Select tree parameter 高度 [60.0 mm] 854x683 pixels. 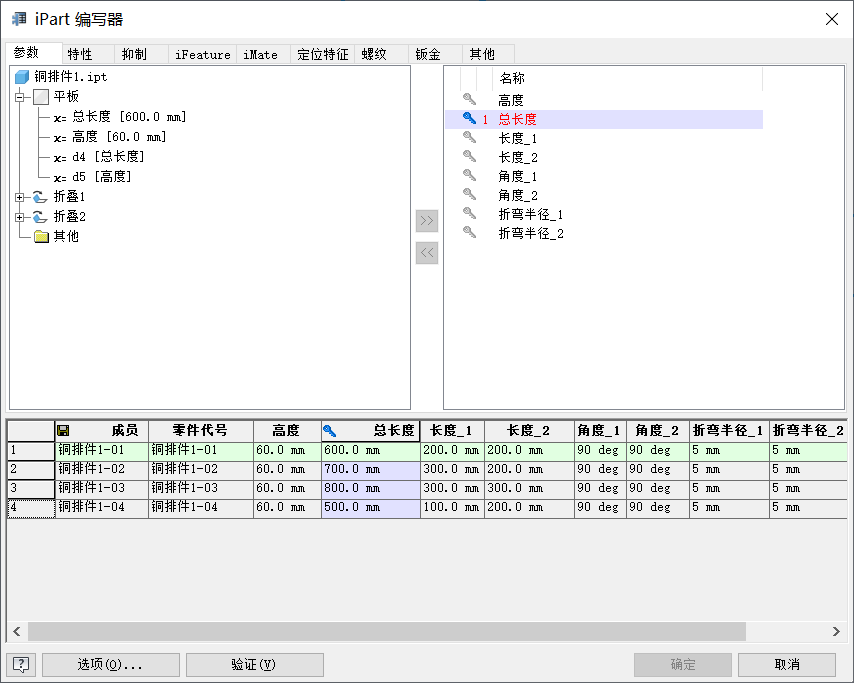click(109, 137)
